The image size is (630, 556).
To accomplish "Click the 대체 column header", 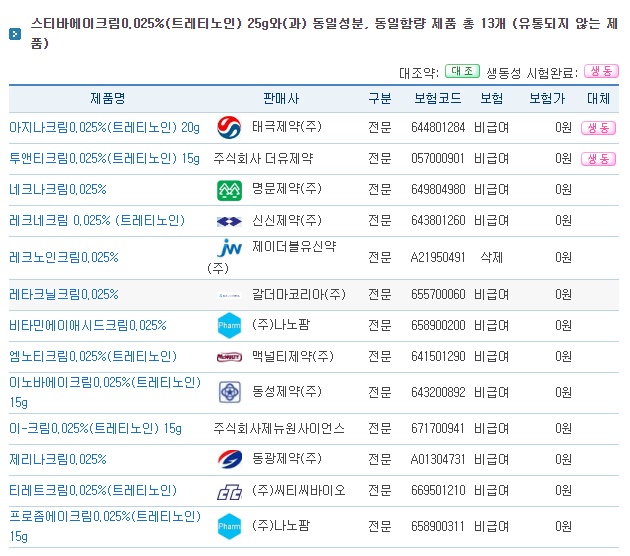I will tap(598, 98).
